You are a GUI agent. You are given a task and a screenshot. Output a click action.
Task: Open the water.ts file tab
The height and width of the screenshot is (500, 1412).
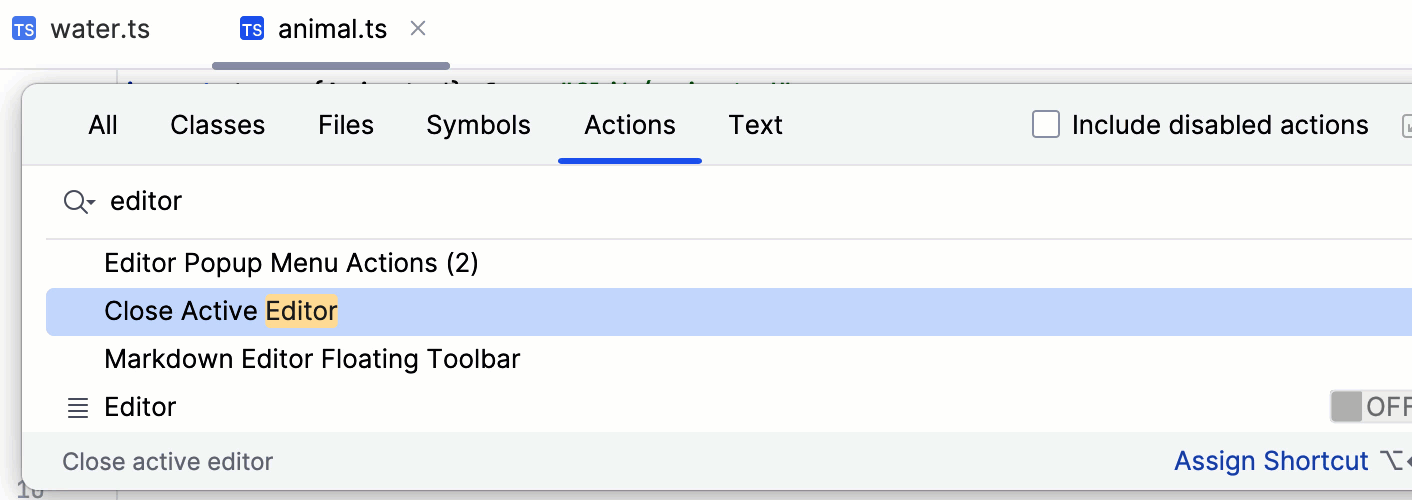pos(100,29)
